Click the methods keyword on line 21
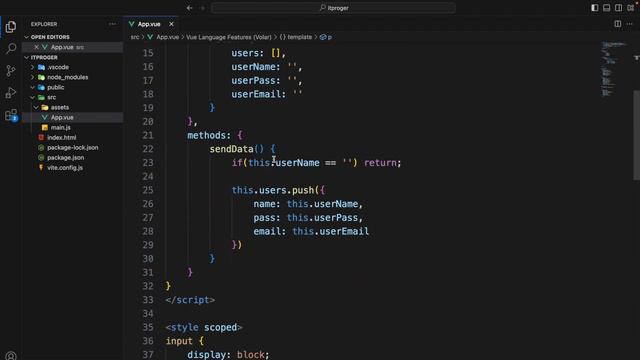The image size is (640, 360). pos(206,135)
